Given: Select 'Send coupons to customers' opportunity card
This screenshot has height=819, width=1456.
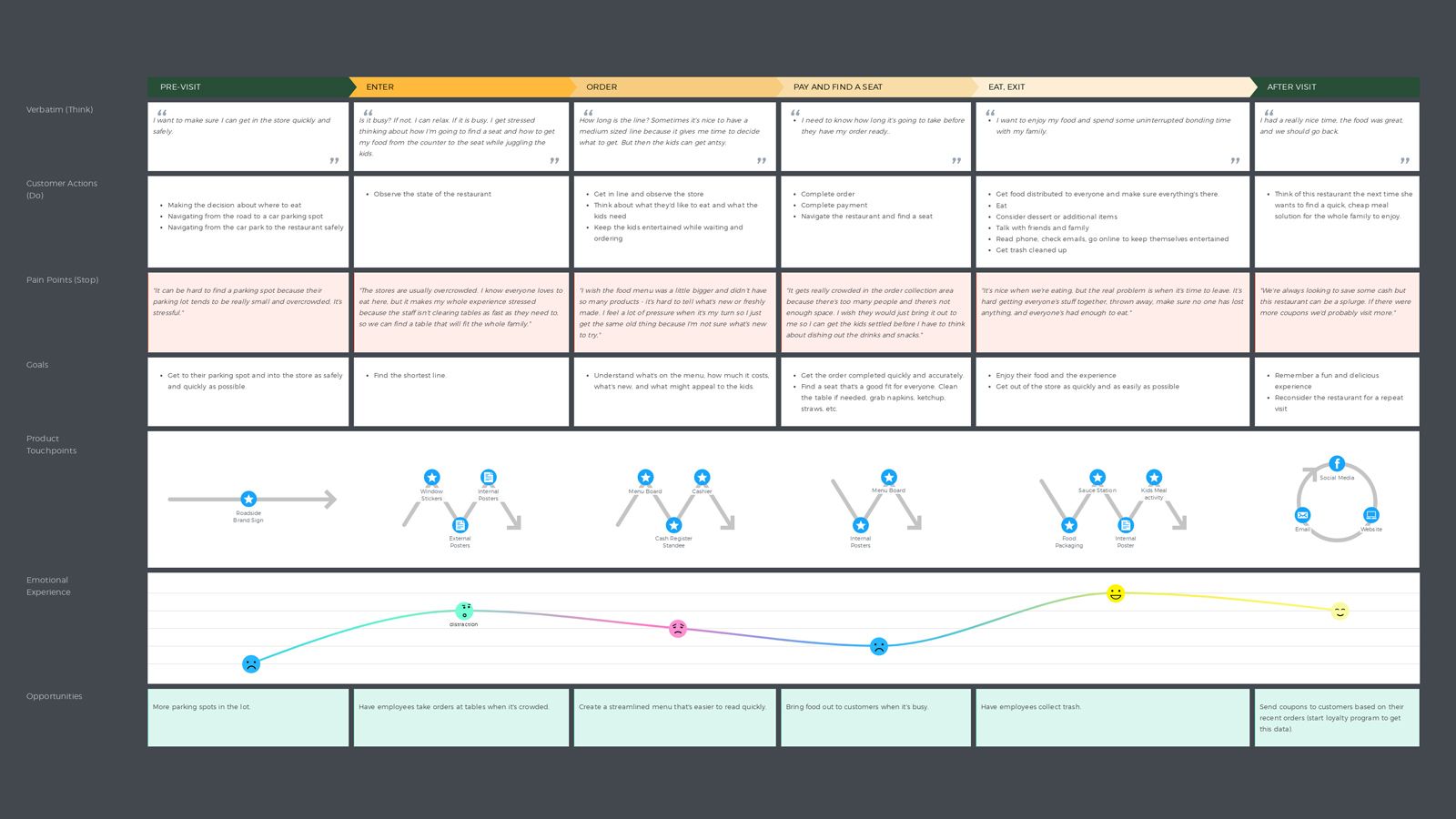Looking at the screenshot, I should pyautogui.click(x=1337, y=717).
